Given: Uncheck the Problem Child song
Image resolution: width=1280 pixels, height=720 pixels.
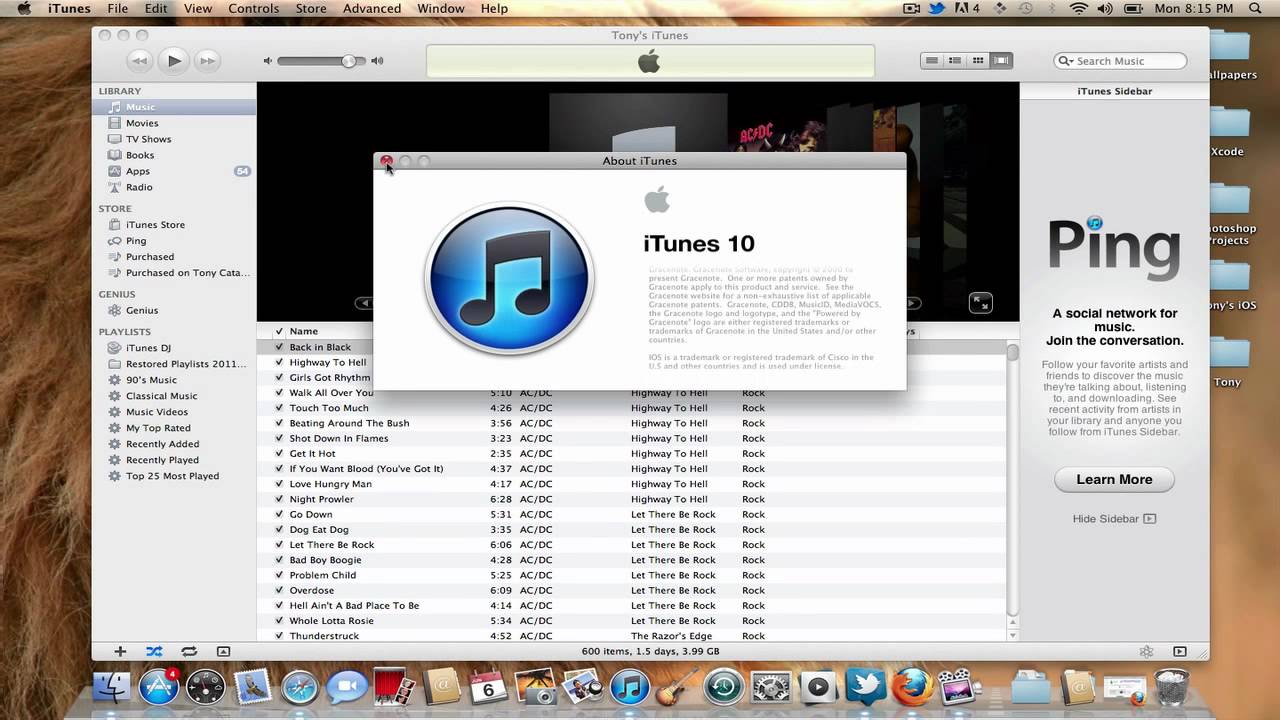Looking at the screenshot, I should click(x=279, y=575).
